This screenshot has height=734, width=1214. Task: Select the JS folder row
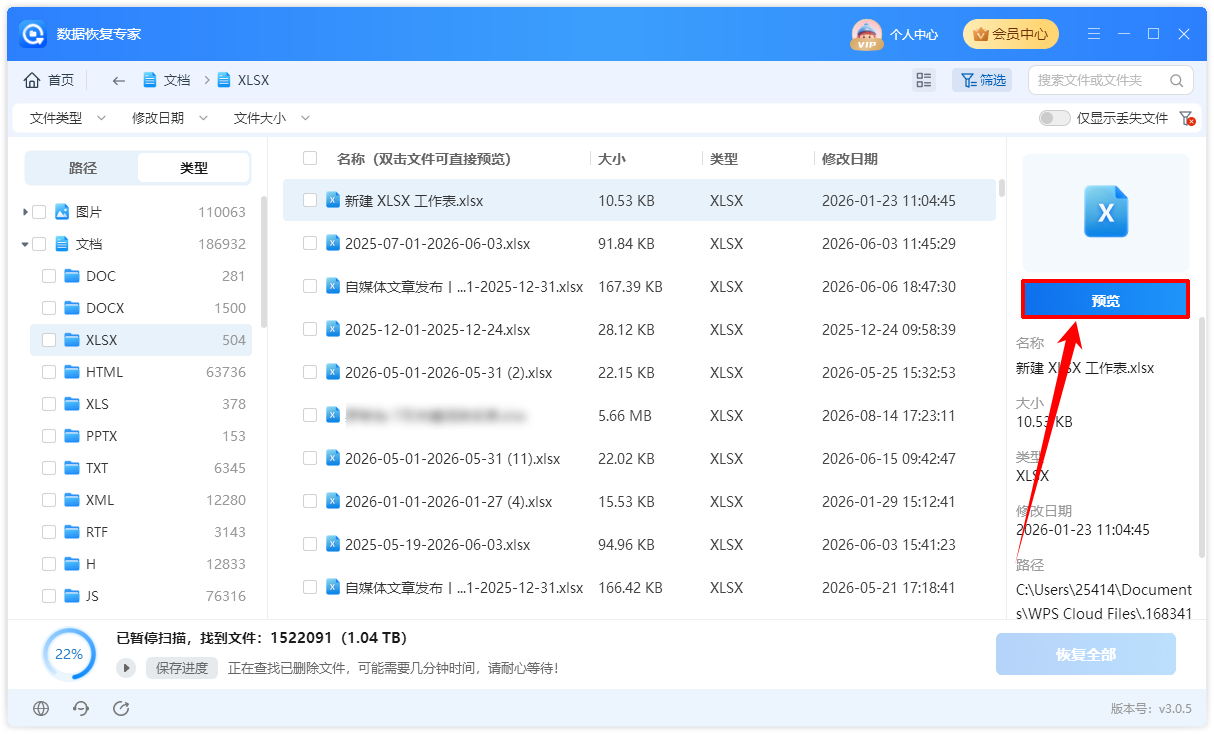pos(141,596)
